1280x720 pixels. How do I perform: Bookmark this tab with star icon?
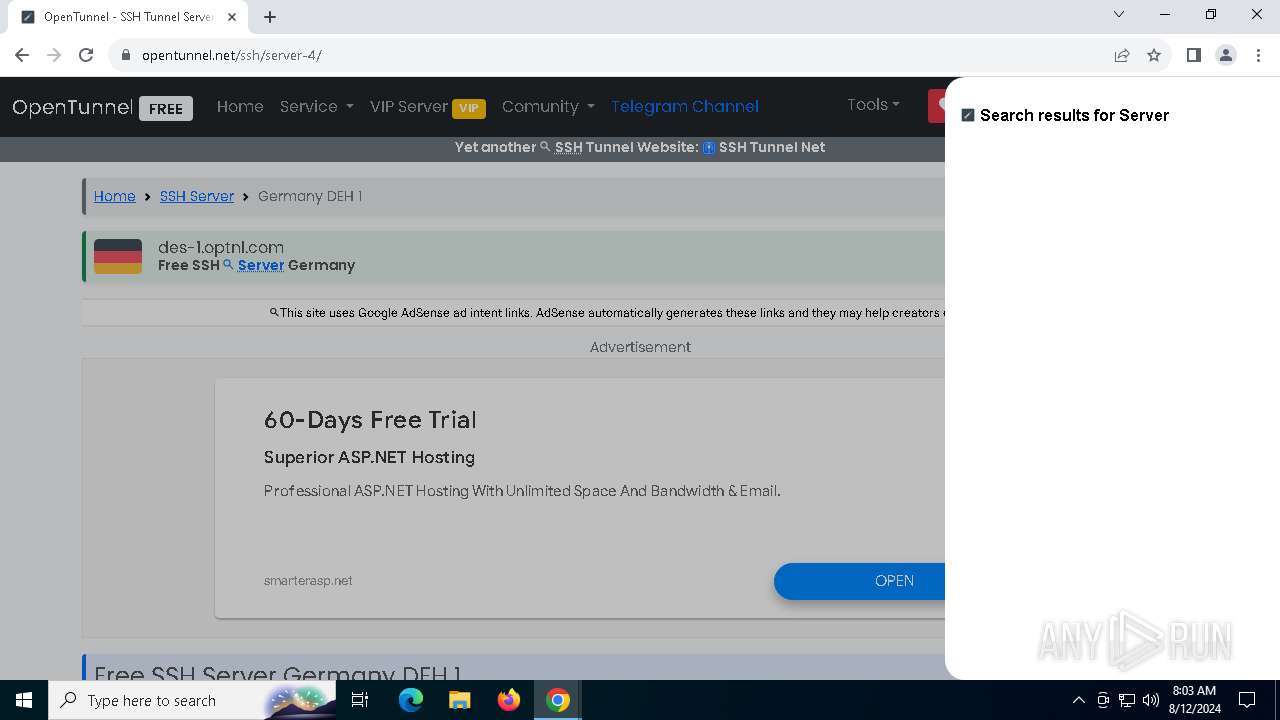tap(1154, 55)
